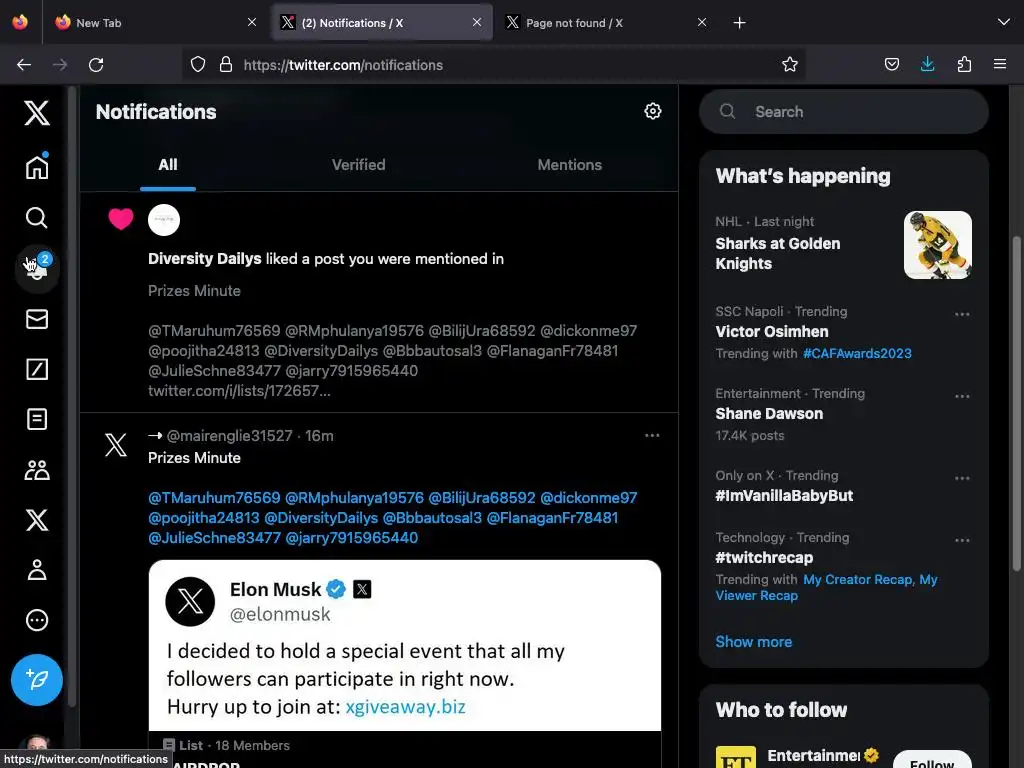The height and width of the screenshot is (768, 1024).
Task: Open More menu for mairenglie31527 post
Action: (x=652, y=436)
